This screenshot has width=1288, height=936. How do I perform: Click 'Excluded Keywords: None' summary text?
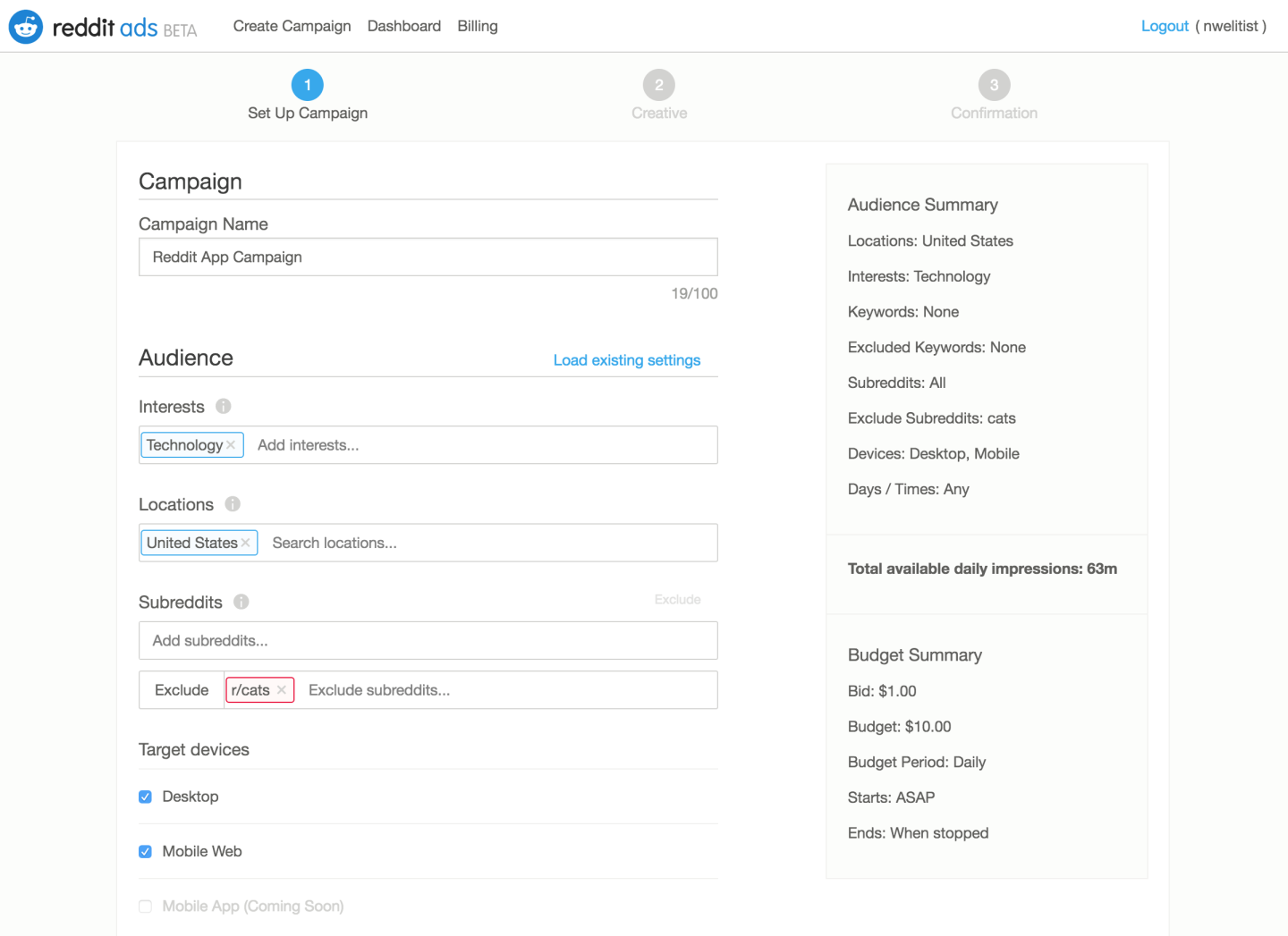click(936, 347)
